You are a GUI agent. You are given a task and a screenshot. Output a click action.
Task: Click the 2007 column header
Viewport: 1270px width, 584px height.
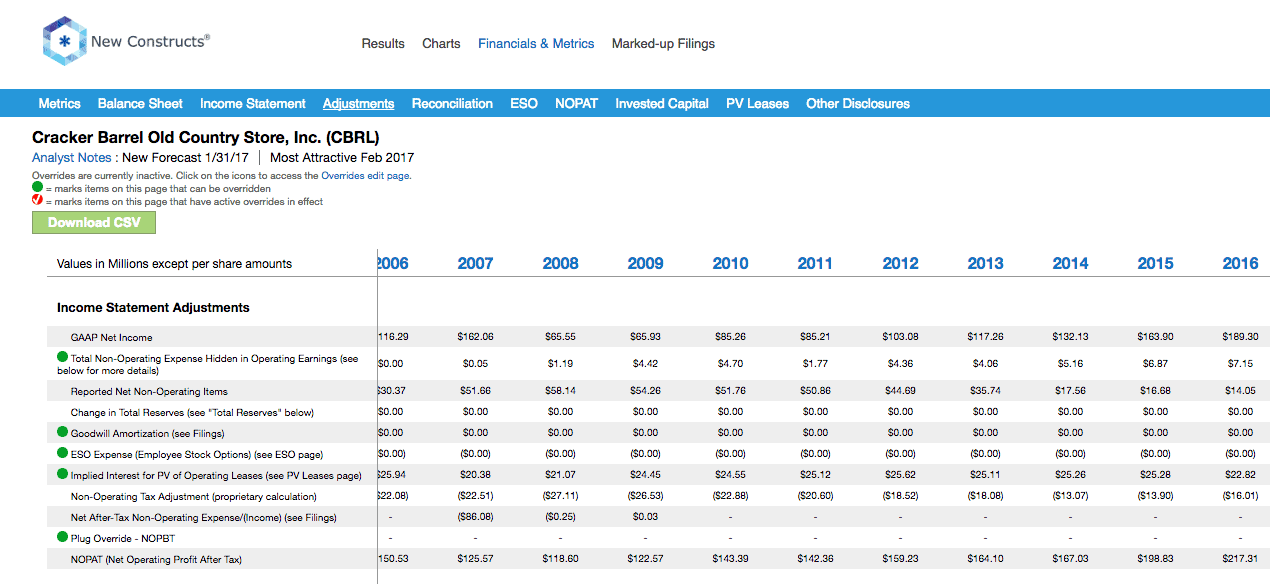click(x=475, y=263)
